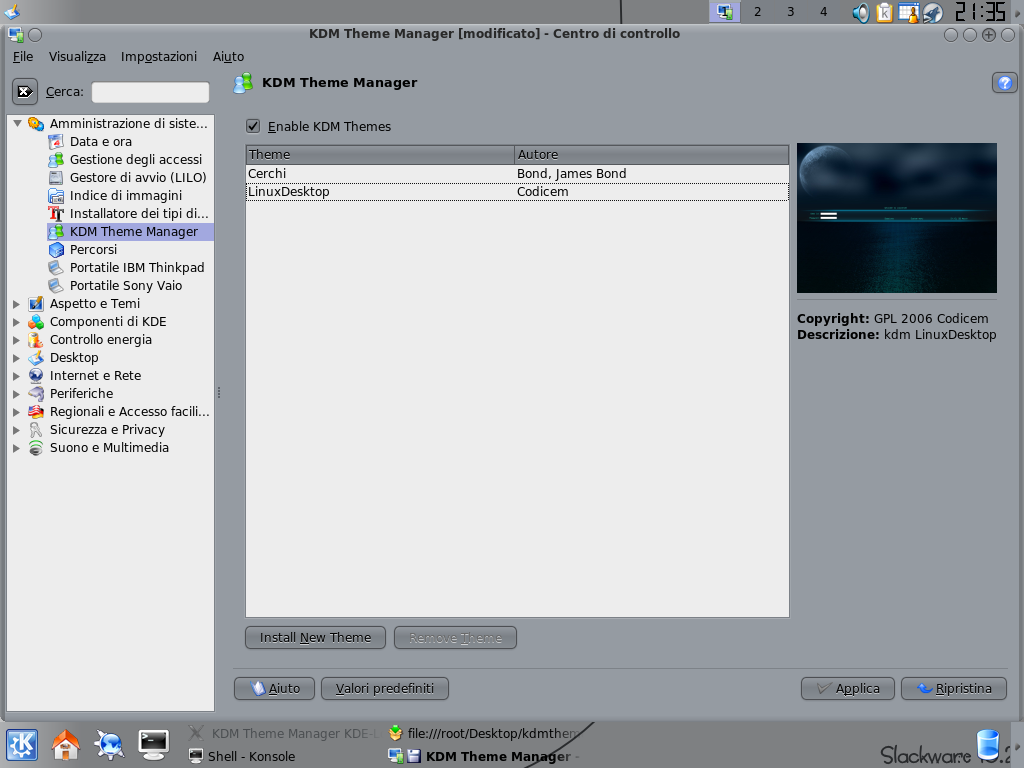This screenshot has height=768, width=1024.
Task: Click the Aiuto button at bottom
Action: coord(274,688)
